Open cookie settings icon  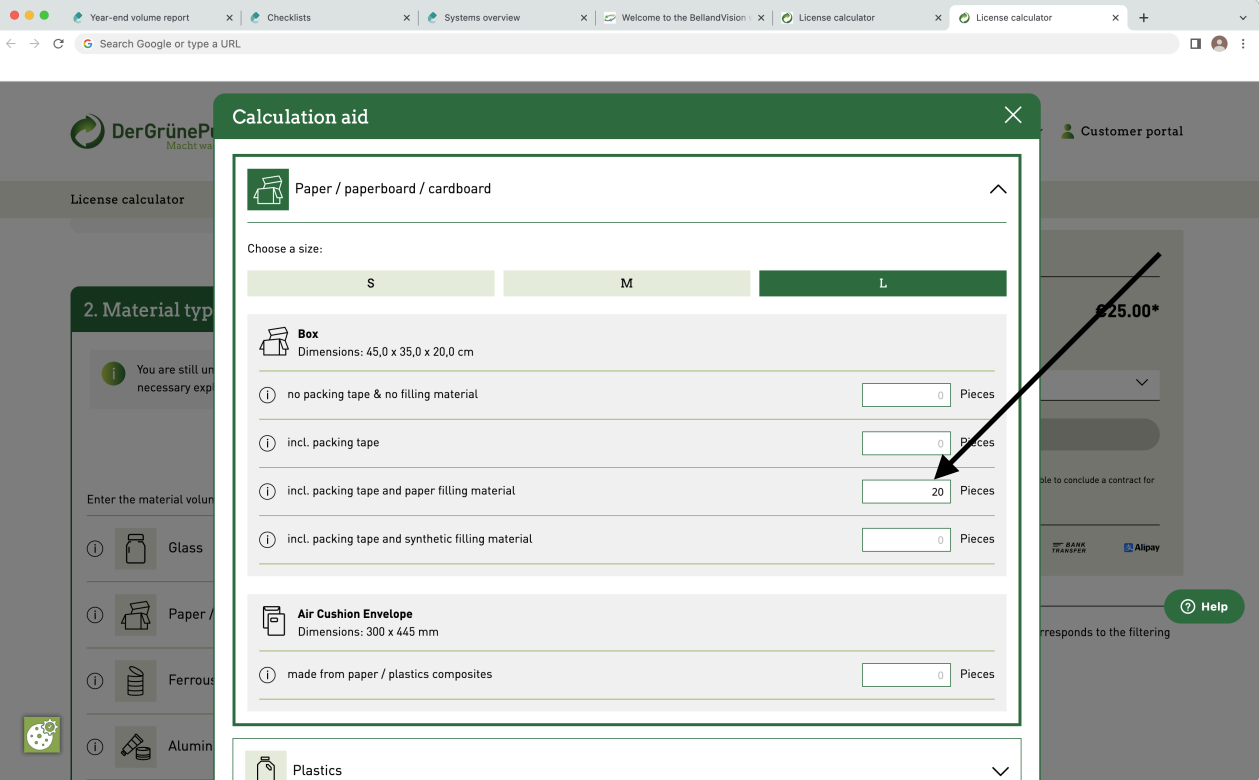click(42, 735)
